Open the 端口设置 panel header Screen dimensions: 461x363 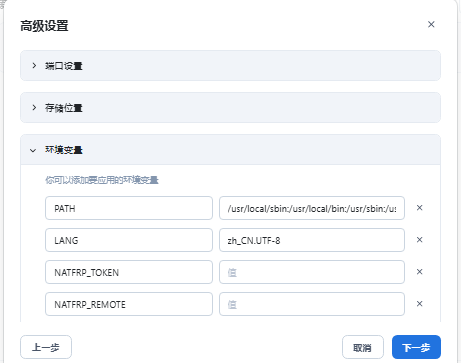(x=230, y=66)
